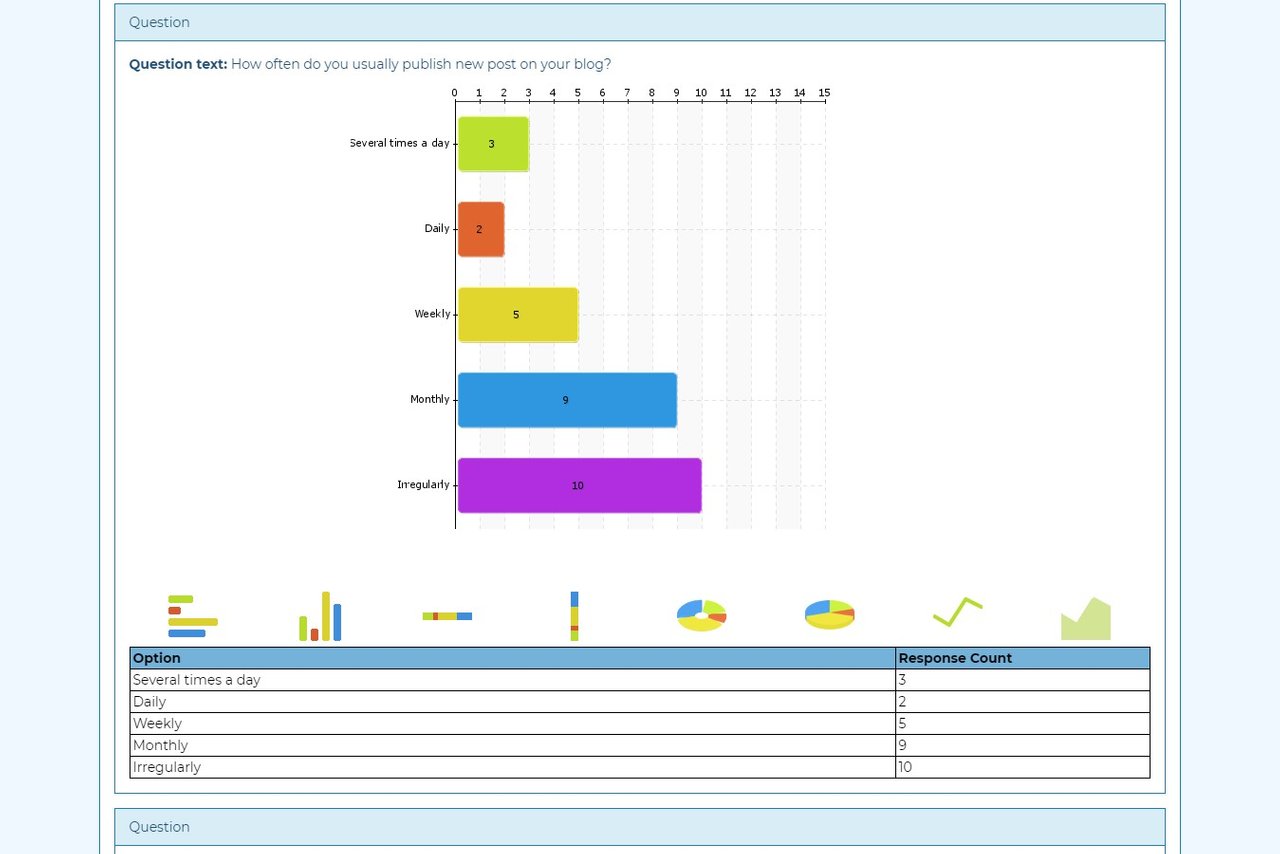This screenshot has height=854, width=1280.
Task: Click the 'Daily' chart axis label
Action: [437, 229]
